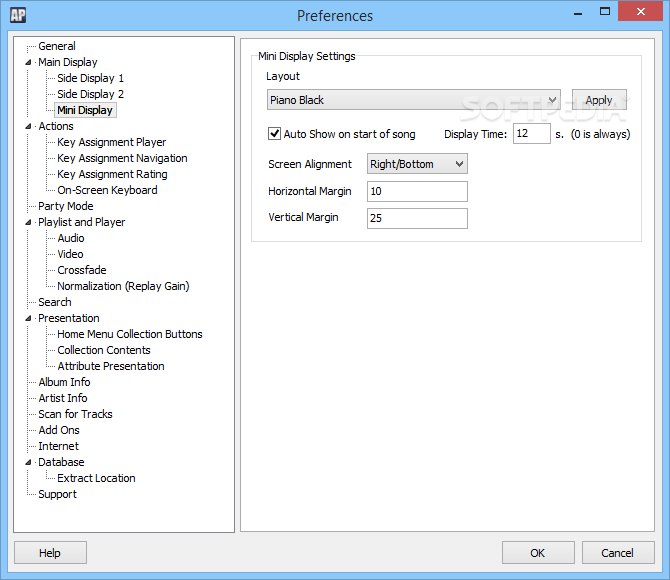Select Support tree item

(57, 495)
